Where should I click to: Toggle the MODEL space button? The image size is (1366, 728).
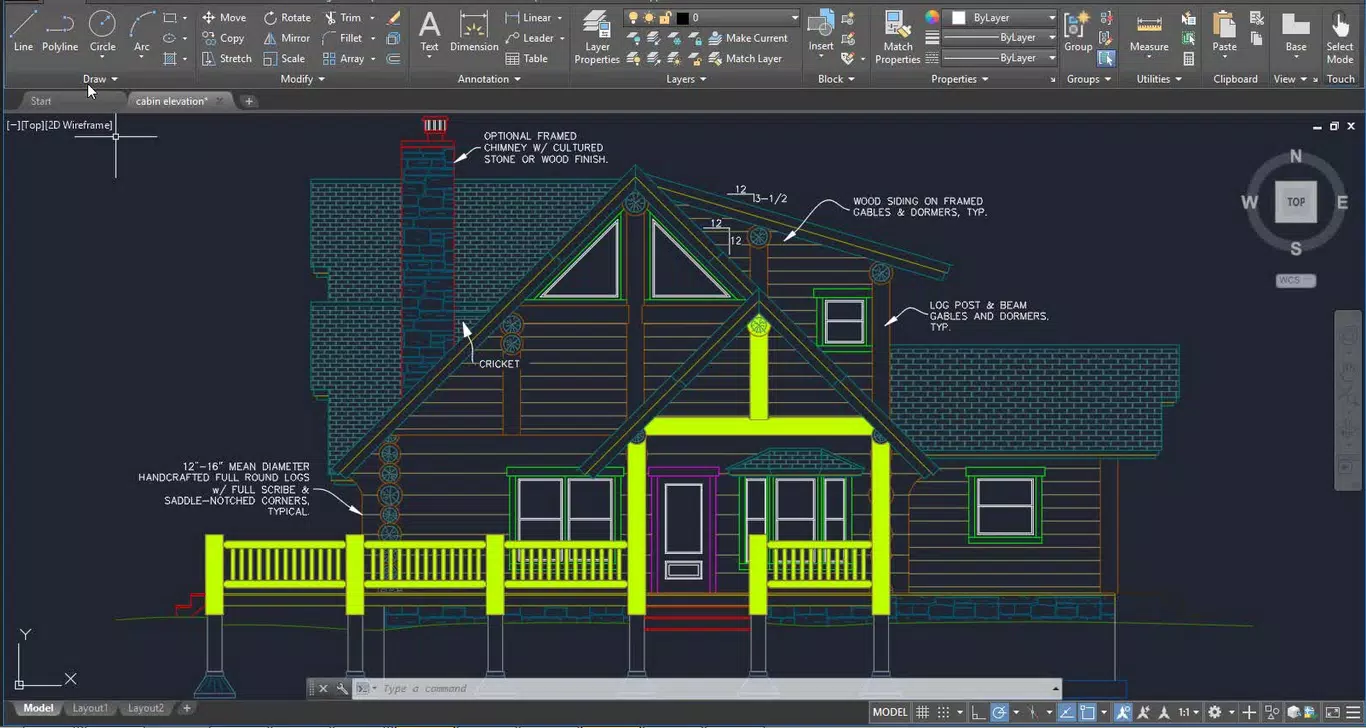coord(890,712)
